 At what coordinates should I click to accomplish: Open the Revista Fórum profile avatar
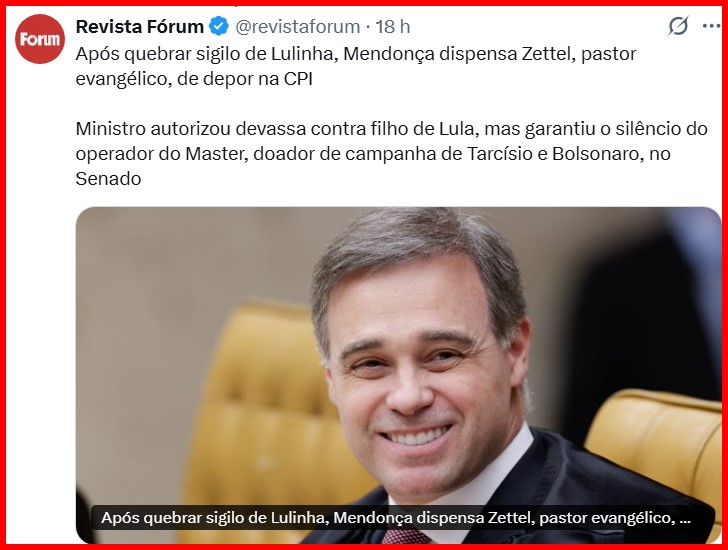(39, 39)
